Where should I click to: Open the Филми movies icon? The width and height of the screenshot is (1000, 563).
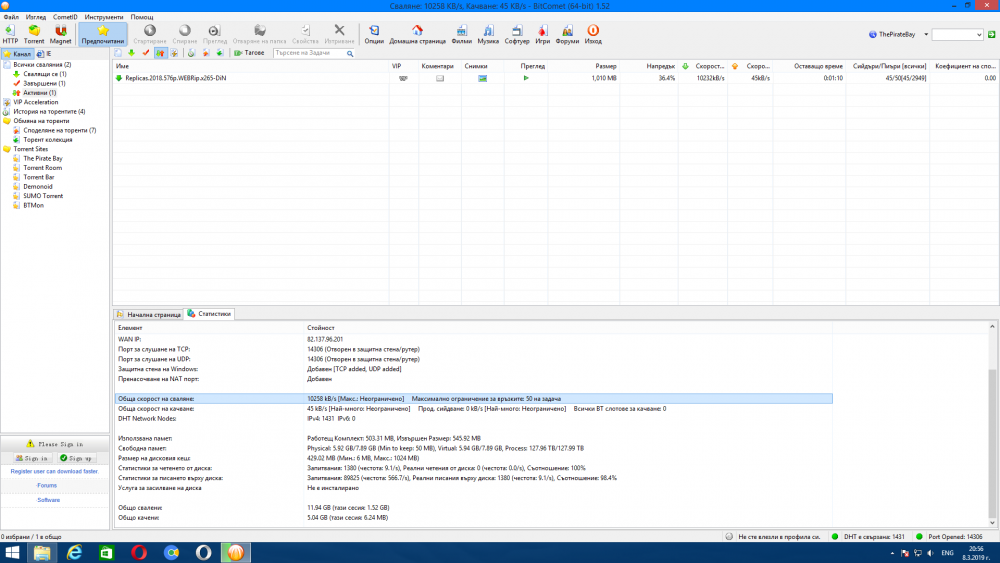tap(461, 34)
